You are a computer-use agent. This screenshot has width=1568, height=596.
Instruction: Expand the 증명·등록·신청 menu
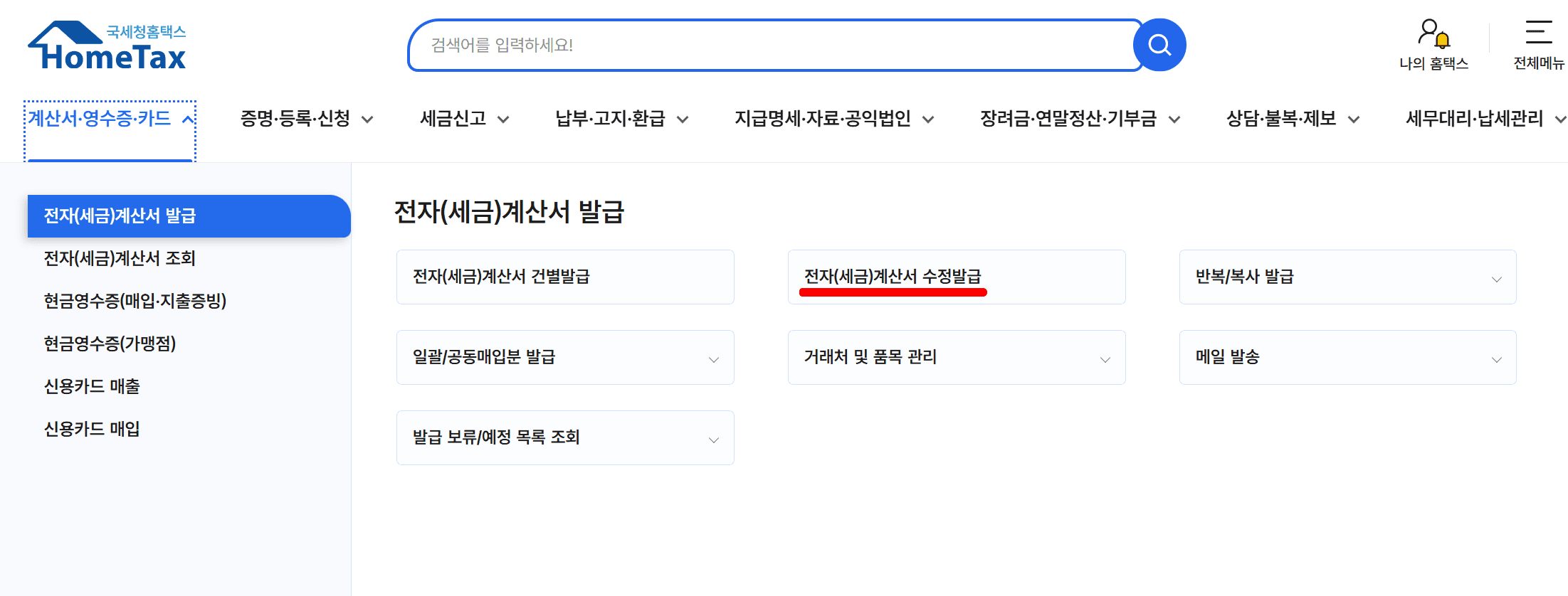pos(307,119)
